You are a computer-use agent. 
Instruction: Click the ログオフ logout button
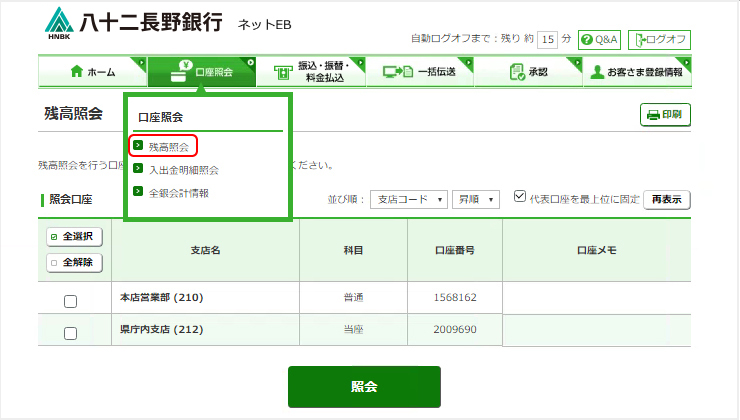click(659, 40)
